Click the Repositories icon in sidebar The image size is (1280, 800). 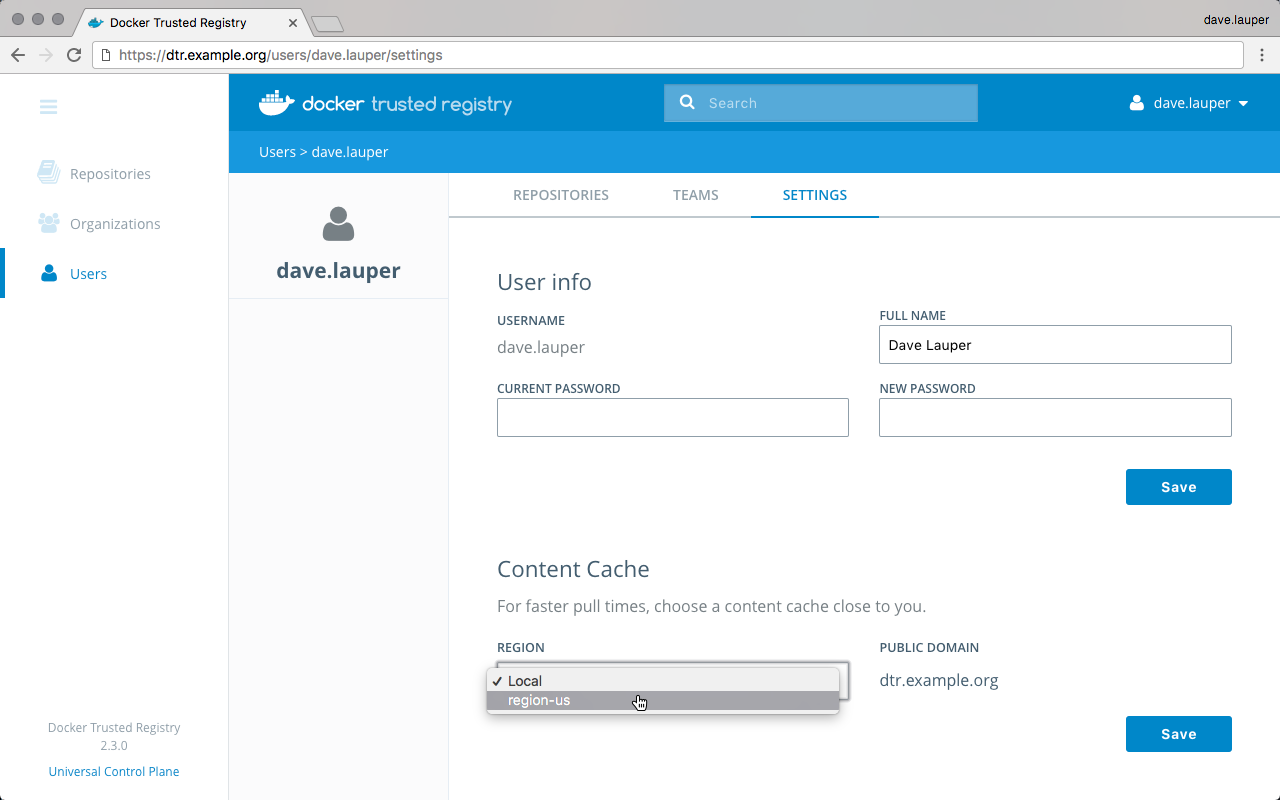[x=48, y=173]
